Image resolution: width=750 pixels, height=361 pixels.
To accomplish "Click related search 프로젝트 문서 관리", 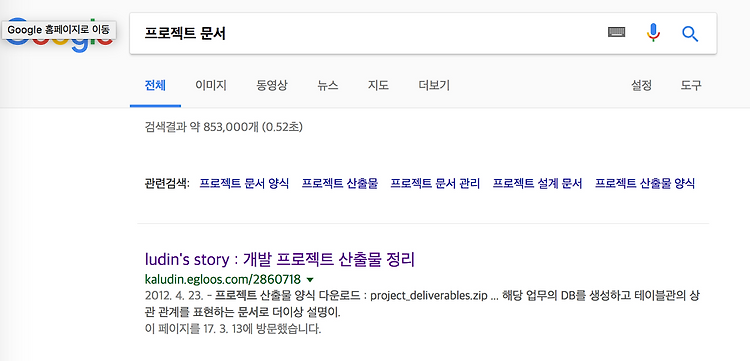I will pos(435,183).
